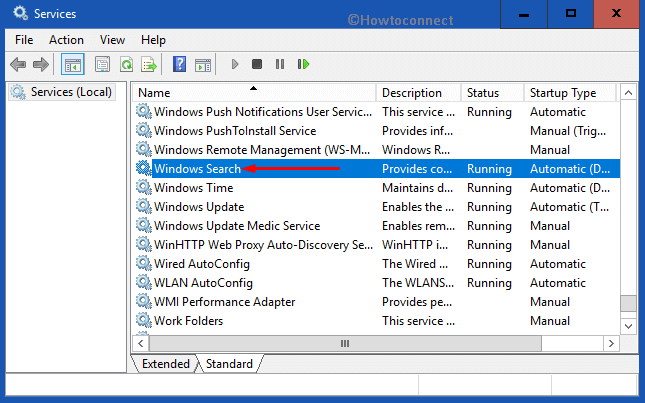Select the WLAN AutoConfig service name

(x=203, y=283)
